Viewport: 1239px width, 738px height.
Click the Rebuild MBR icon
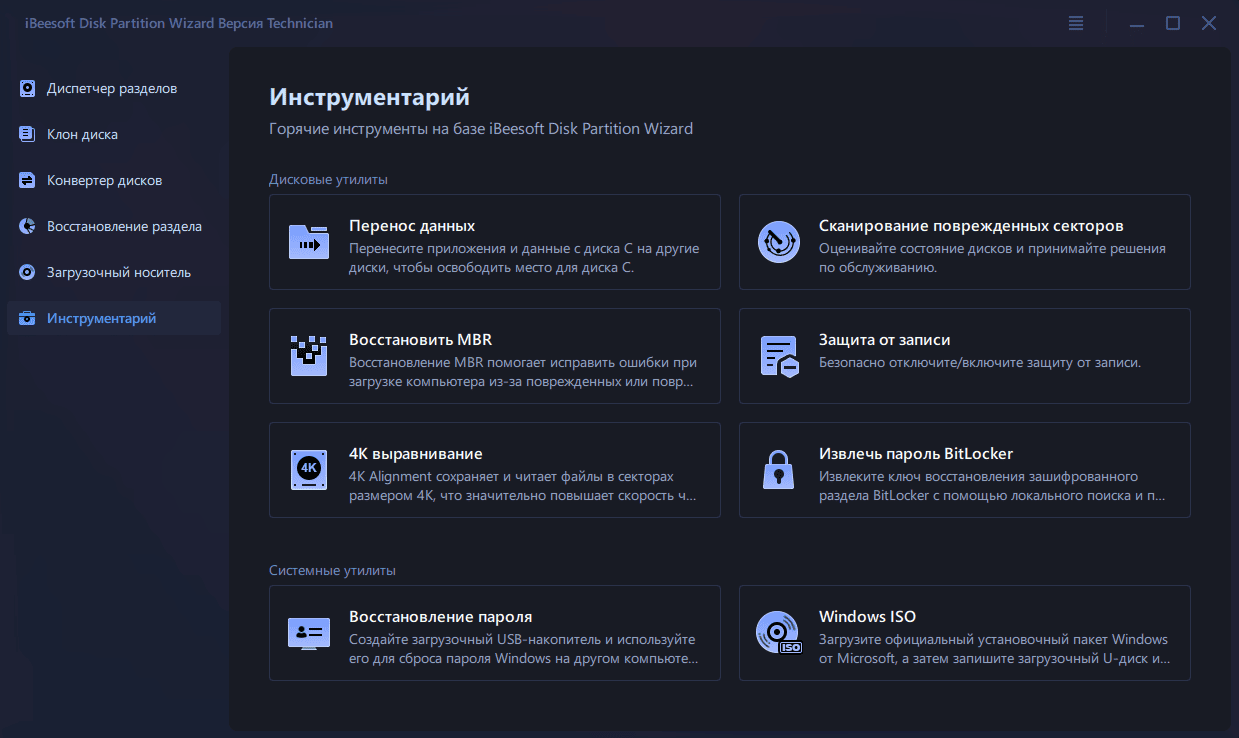tap(309, 356)
